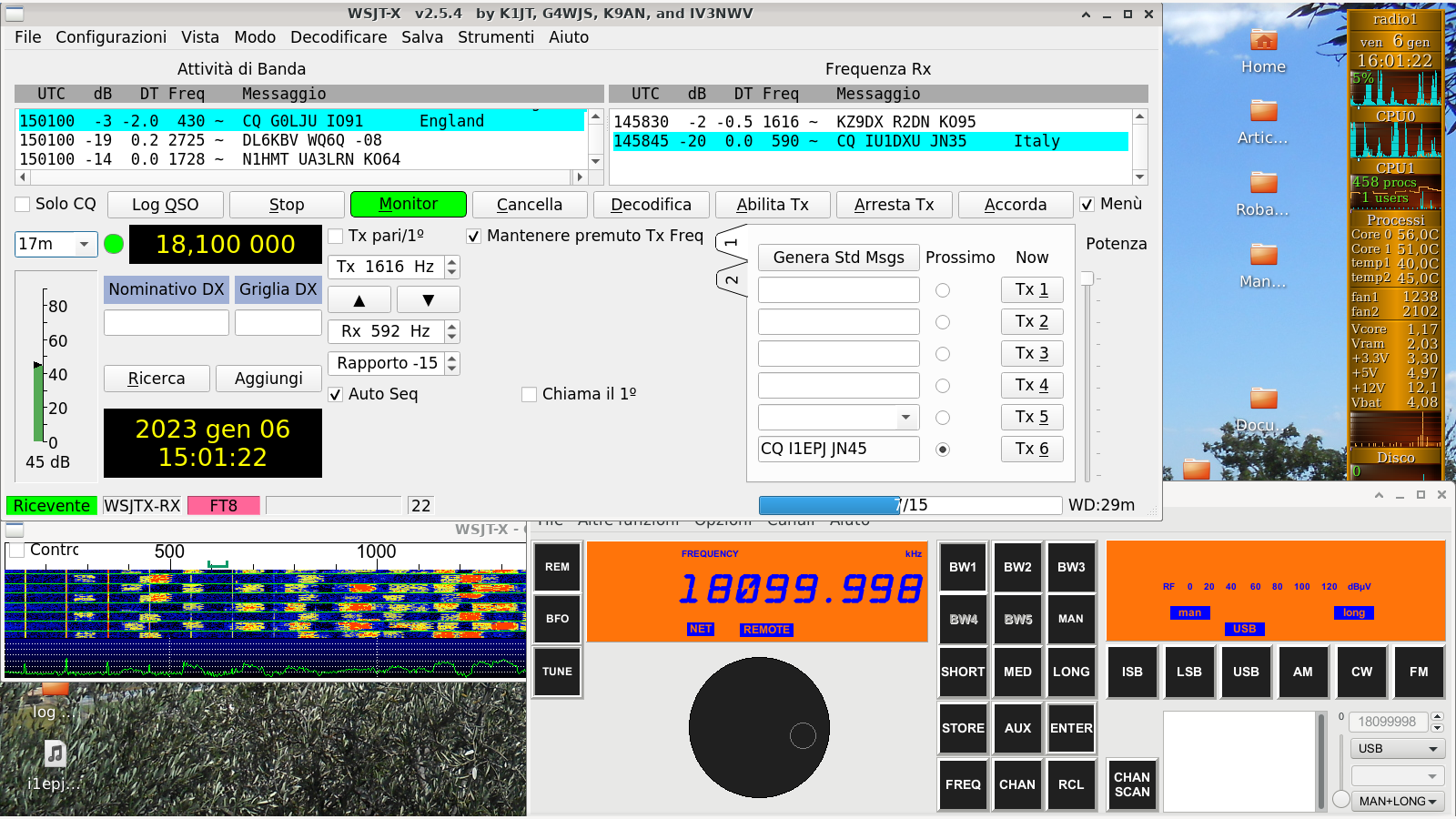Viewport: 1456px width, 819px height.
Task: Click the Genera Std Msgs button
Action: coord(839,258)
